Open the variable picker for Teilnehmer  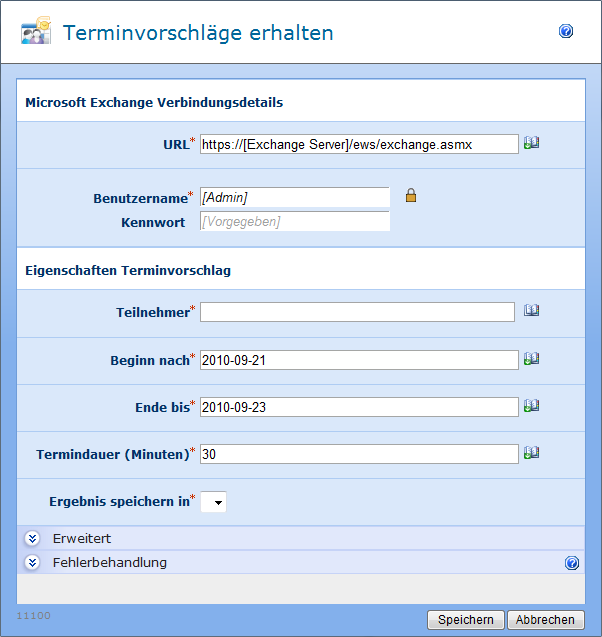point(531,312)
